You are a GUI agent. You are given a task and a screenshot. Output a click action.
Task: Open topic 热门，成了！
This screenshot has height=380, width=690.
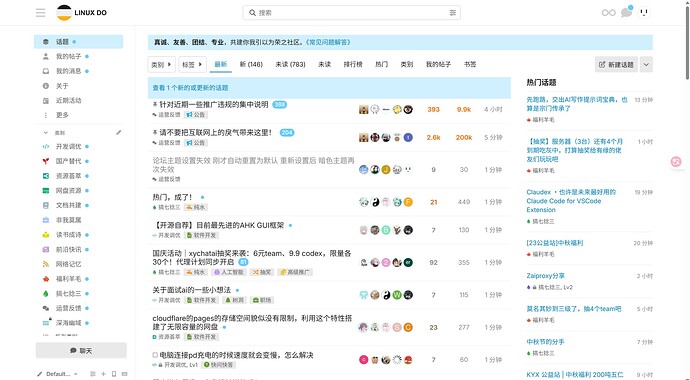(x=172, y=197)
